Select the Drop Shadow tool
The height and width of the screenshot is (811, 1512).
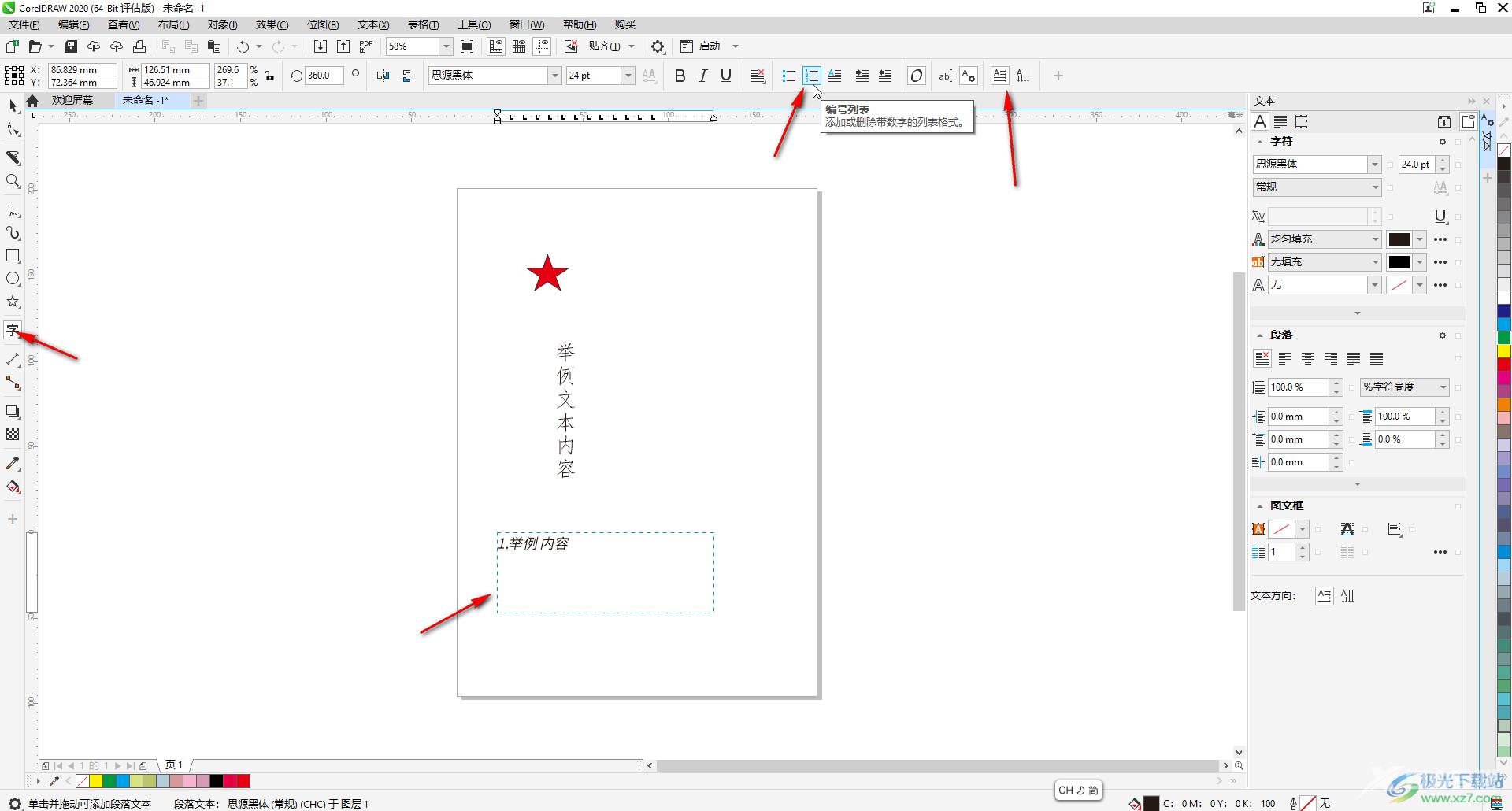point(13,411)
